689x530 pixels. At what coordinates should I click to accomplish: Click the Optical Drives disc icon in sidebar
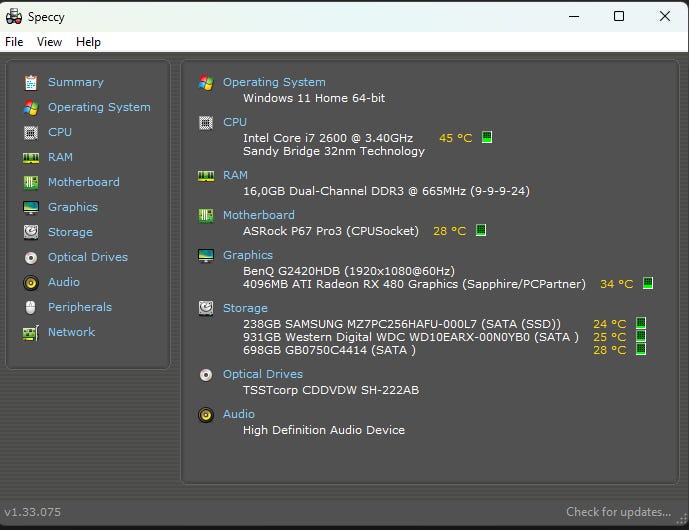[30, 257]
